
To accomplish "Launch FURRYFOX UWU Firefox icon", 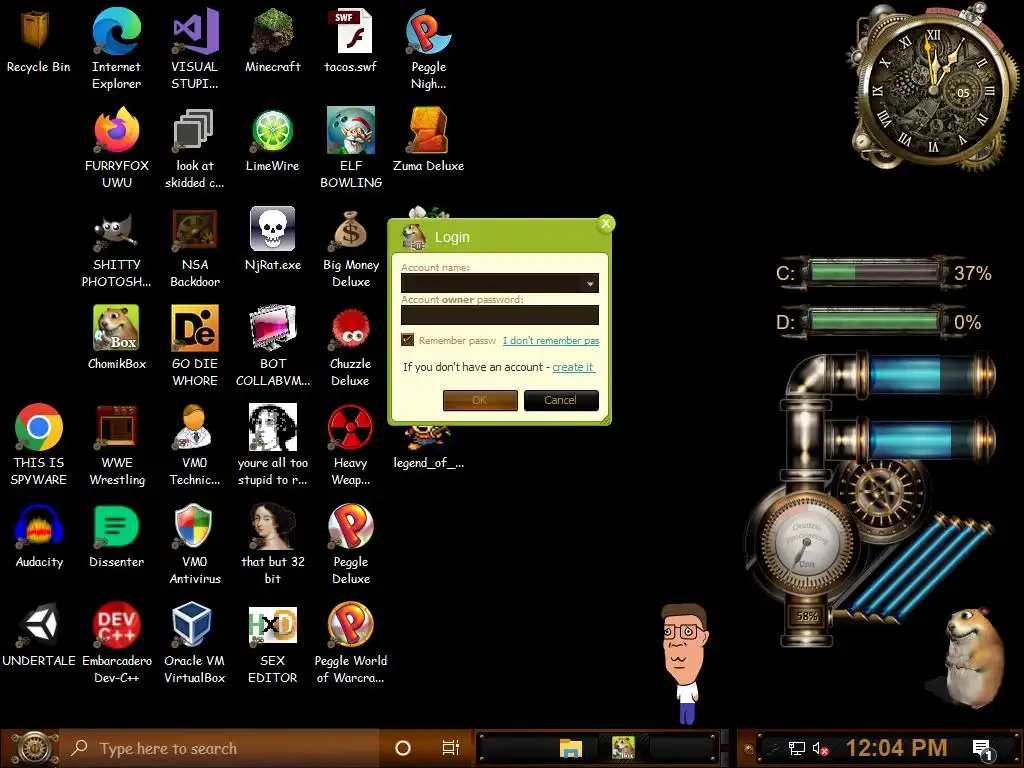I will pos(116,129).
